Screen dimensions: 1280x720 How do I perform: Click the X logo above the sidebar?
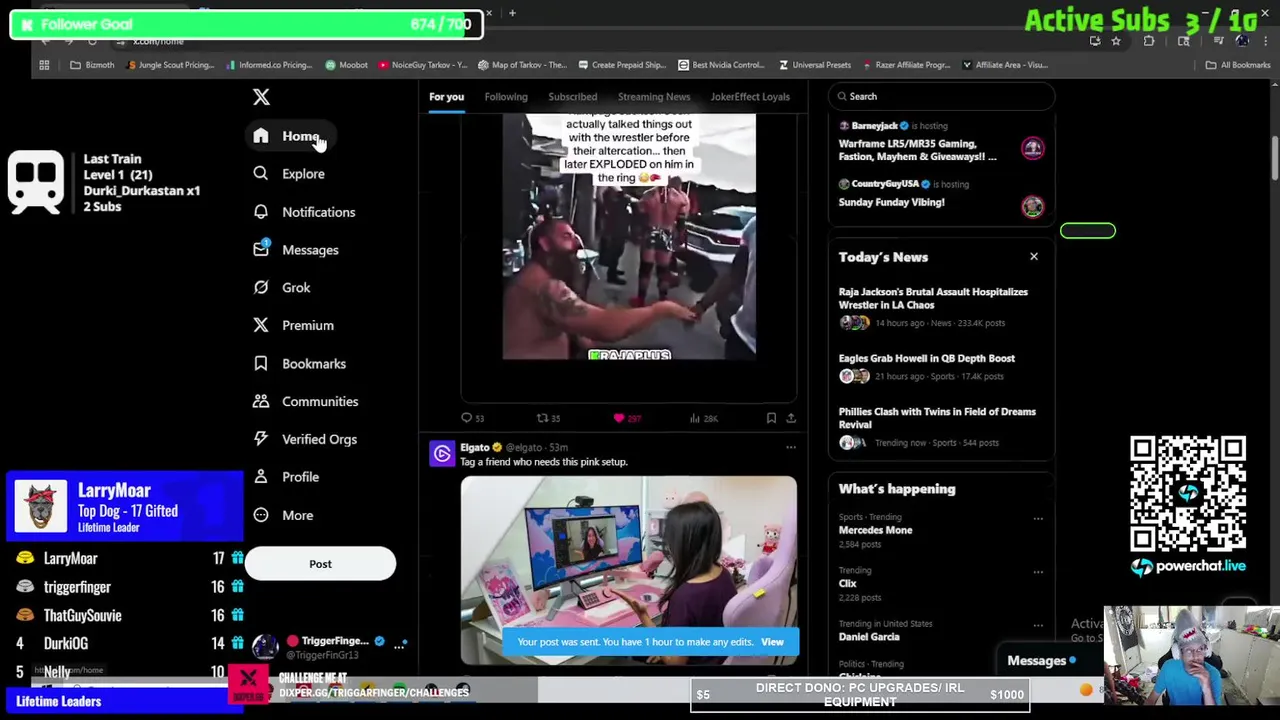pos(261,97)
